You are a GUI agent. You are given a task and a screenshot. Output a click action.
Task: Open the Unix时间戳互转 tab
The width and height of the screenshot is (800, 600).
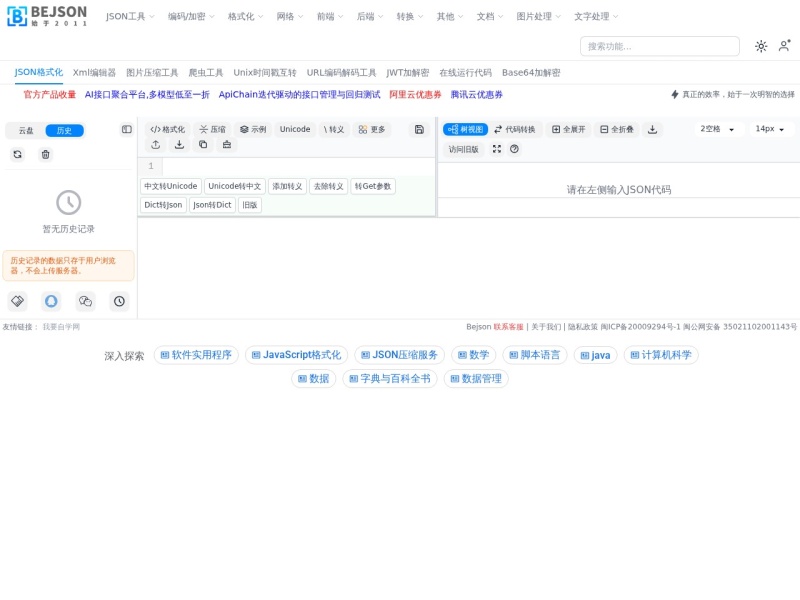tap(265, 72)
